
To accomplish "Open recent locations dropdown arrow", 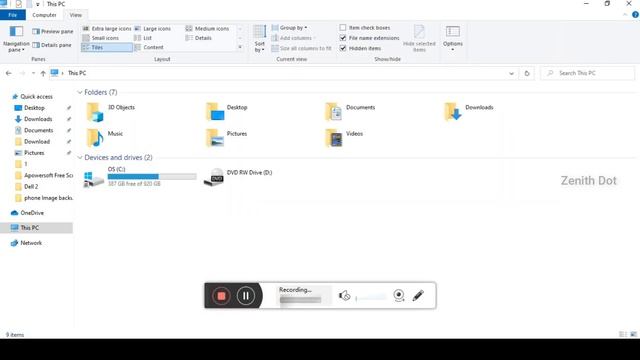I will (33, 73).
